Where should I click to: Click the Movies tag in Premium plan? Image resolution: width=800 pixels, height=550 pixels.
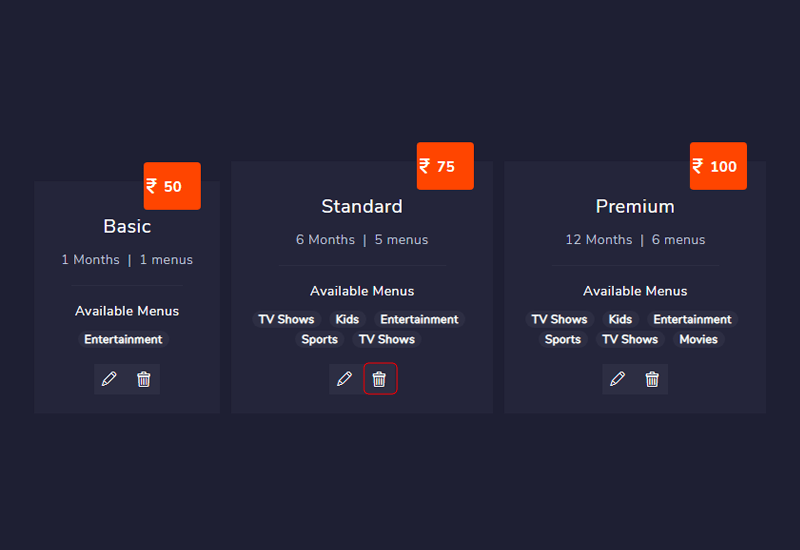click(698, 340)
